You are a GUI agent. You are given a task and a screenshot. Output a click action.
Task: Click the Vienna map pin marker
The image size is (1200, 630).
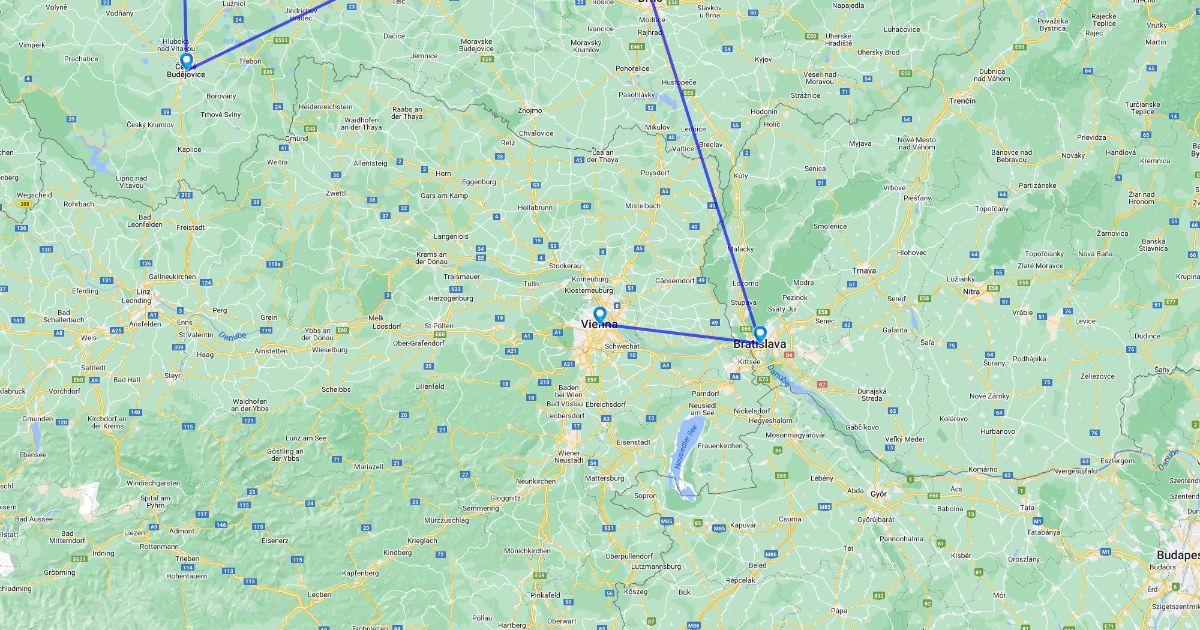click(600, 313)
